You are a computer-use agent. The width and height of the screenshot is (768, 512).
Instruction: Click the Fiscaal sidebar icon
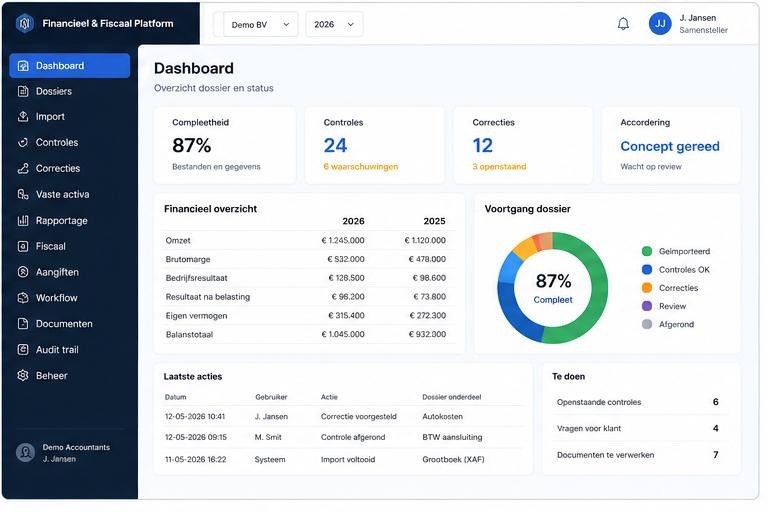23,246
